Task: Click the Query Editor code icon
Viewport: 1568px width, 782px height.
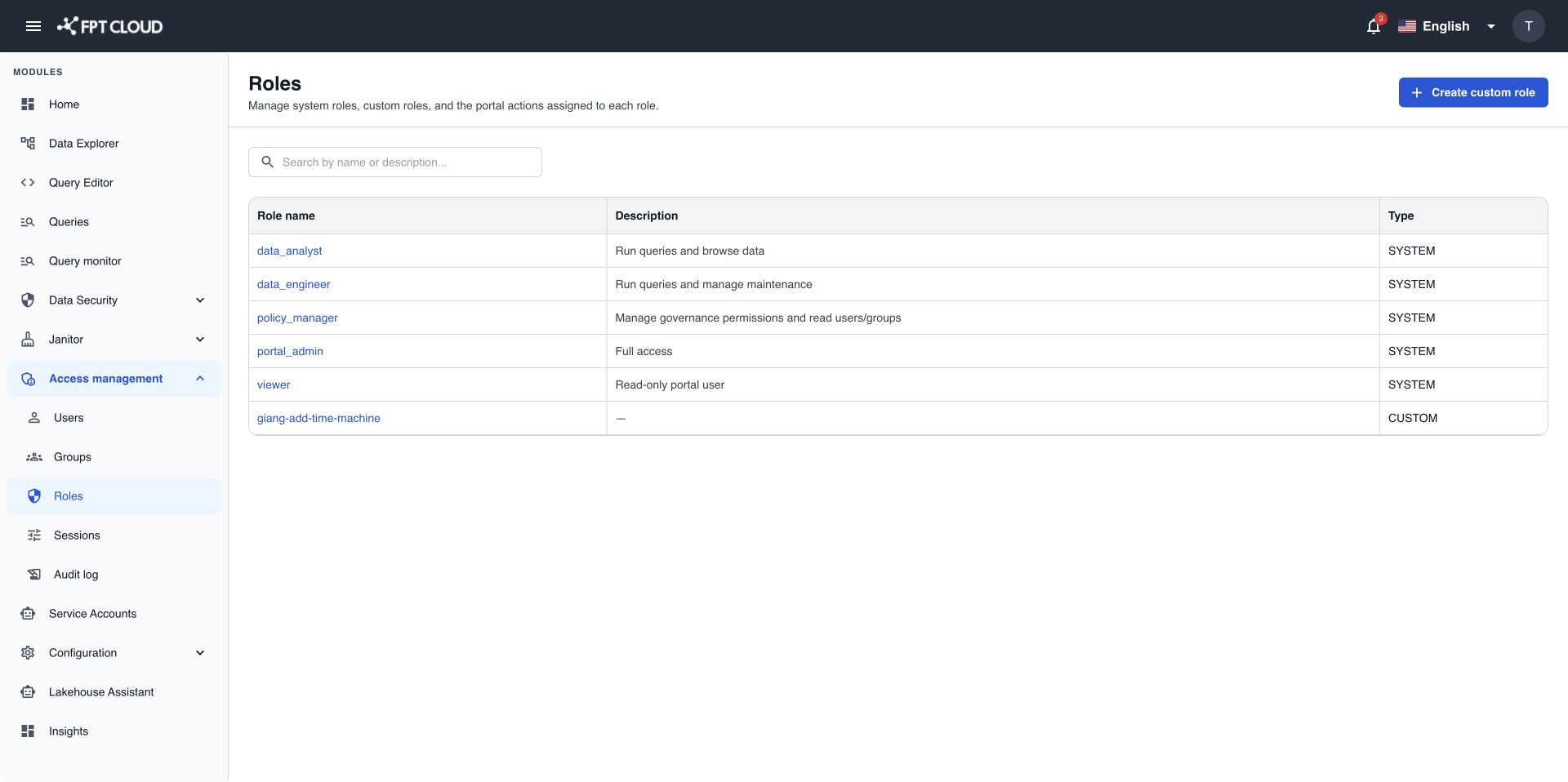Action: [28, 183]
